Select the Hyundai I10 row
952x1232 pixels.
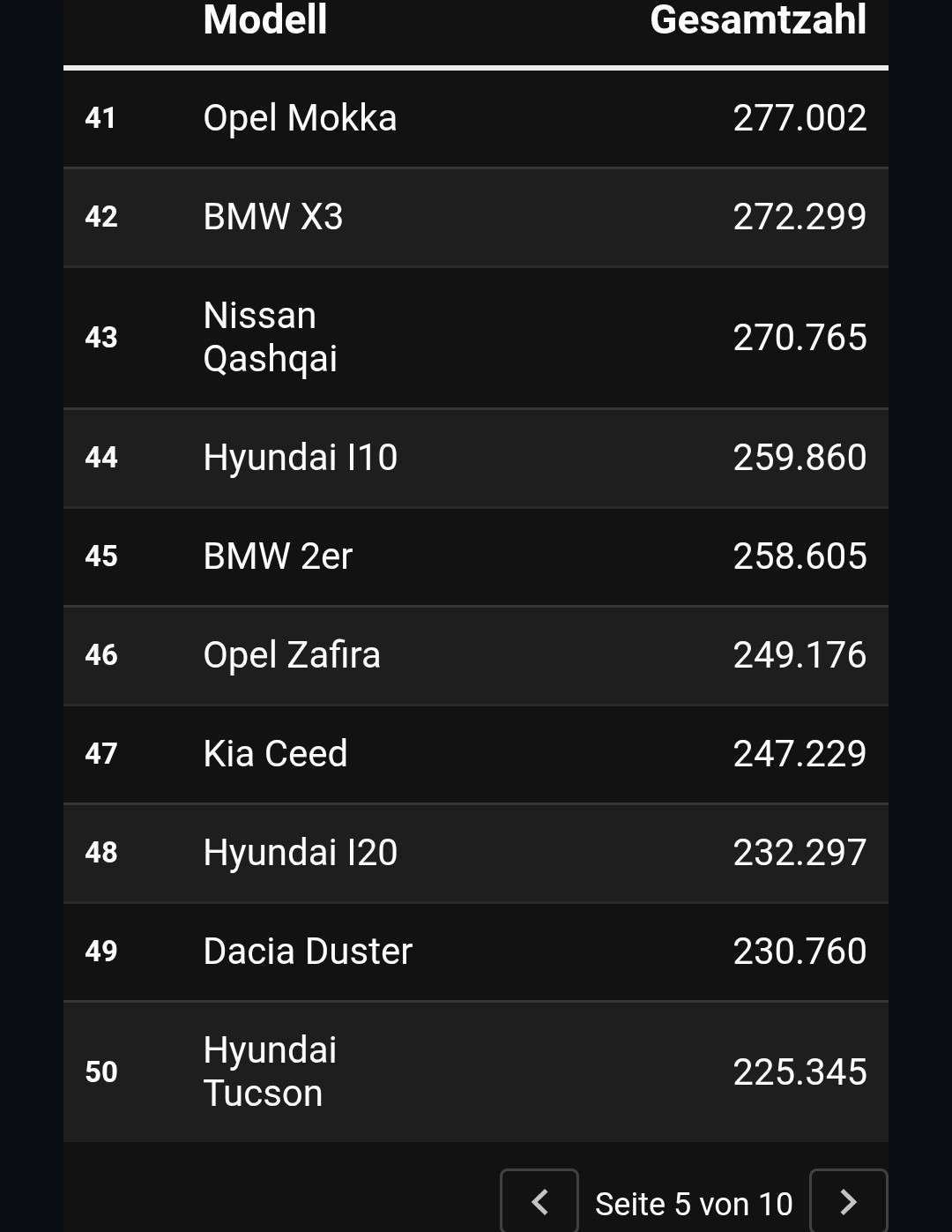[476, 458]
